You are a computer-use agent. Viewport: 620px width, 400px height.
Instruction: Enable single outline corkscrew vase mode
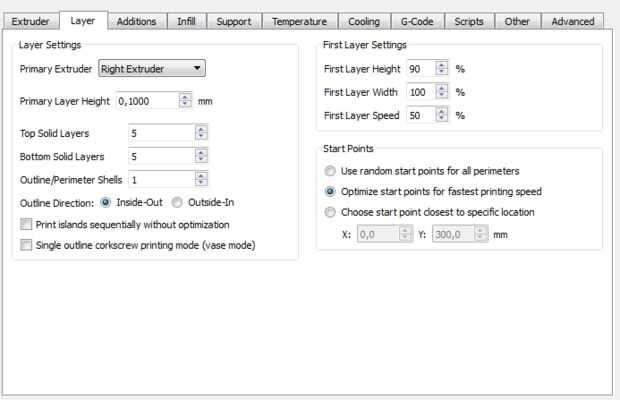(x=26, y=244)
